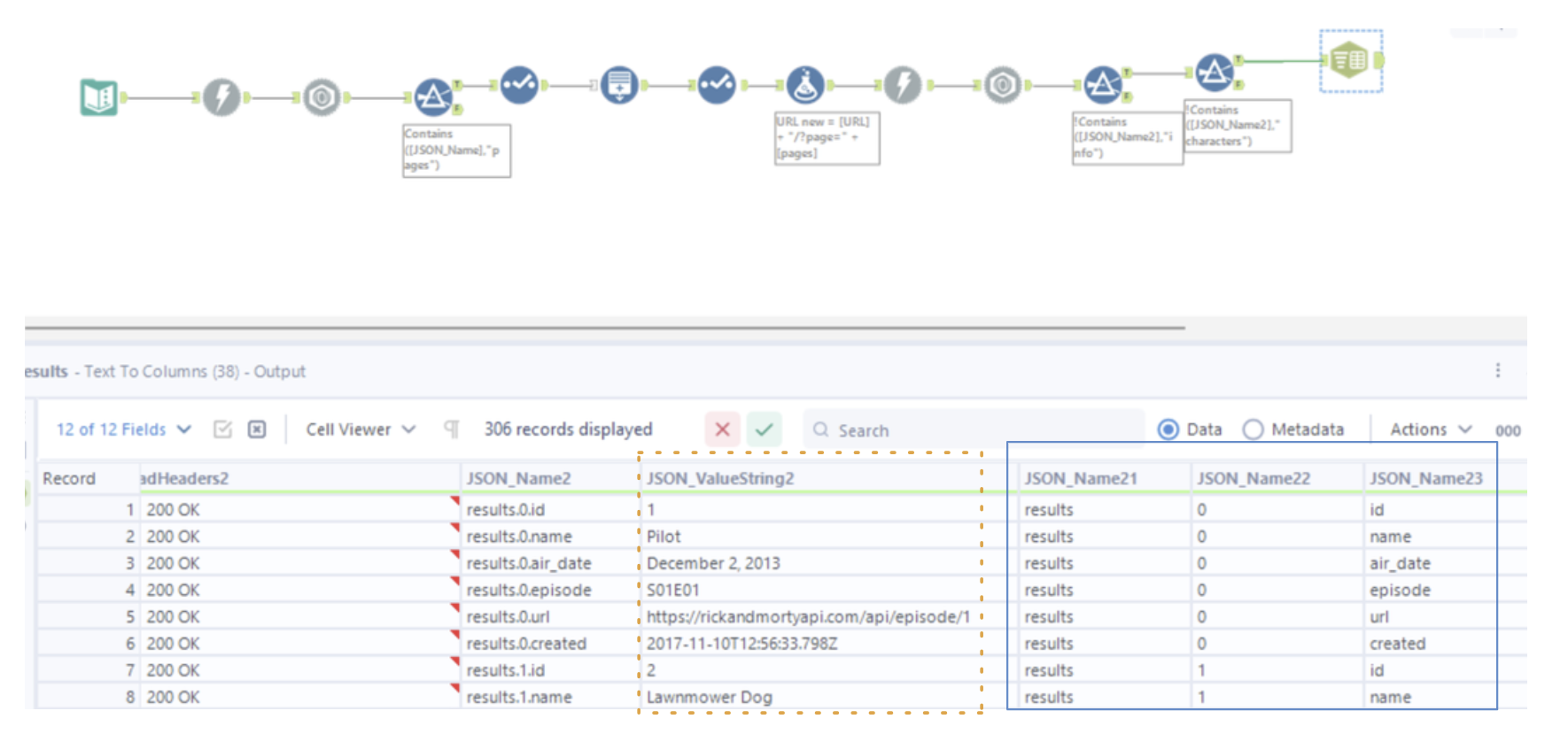Click the Download tool after the Formula tool
Viewport: 1568px width, 742px height.
pyautogui.click(x=903, y=85)
